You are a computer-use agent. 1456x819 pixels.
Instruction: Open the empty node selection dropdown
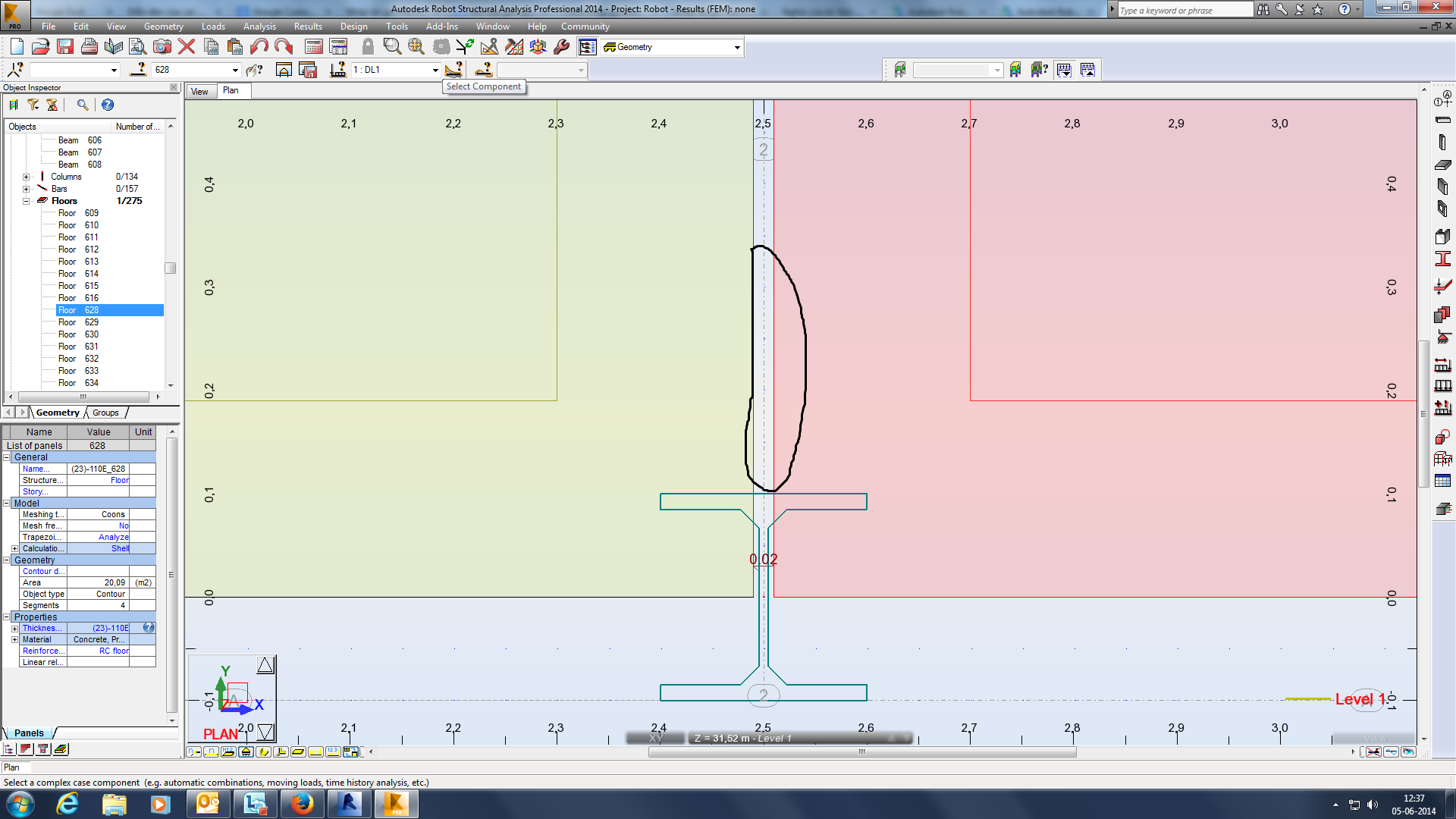click(114, 70)
